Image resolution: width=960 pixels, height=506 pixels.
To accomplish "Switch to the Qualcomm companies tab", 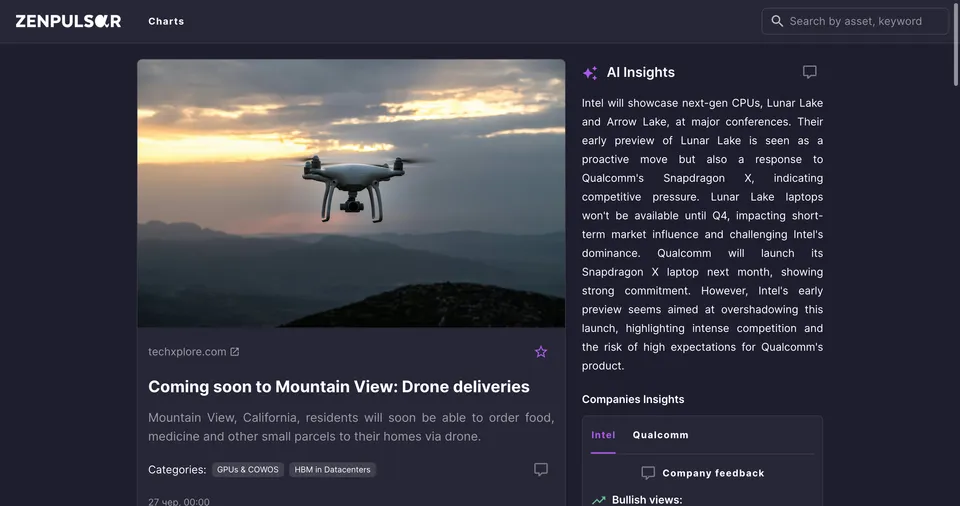I will pos(661,435).
